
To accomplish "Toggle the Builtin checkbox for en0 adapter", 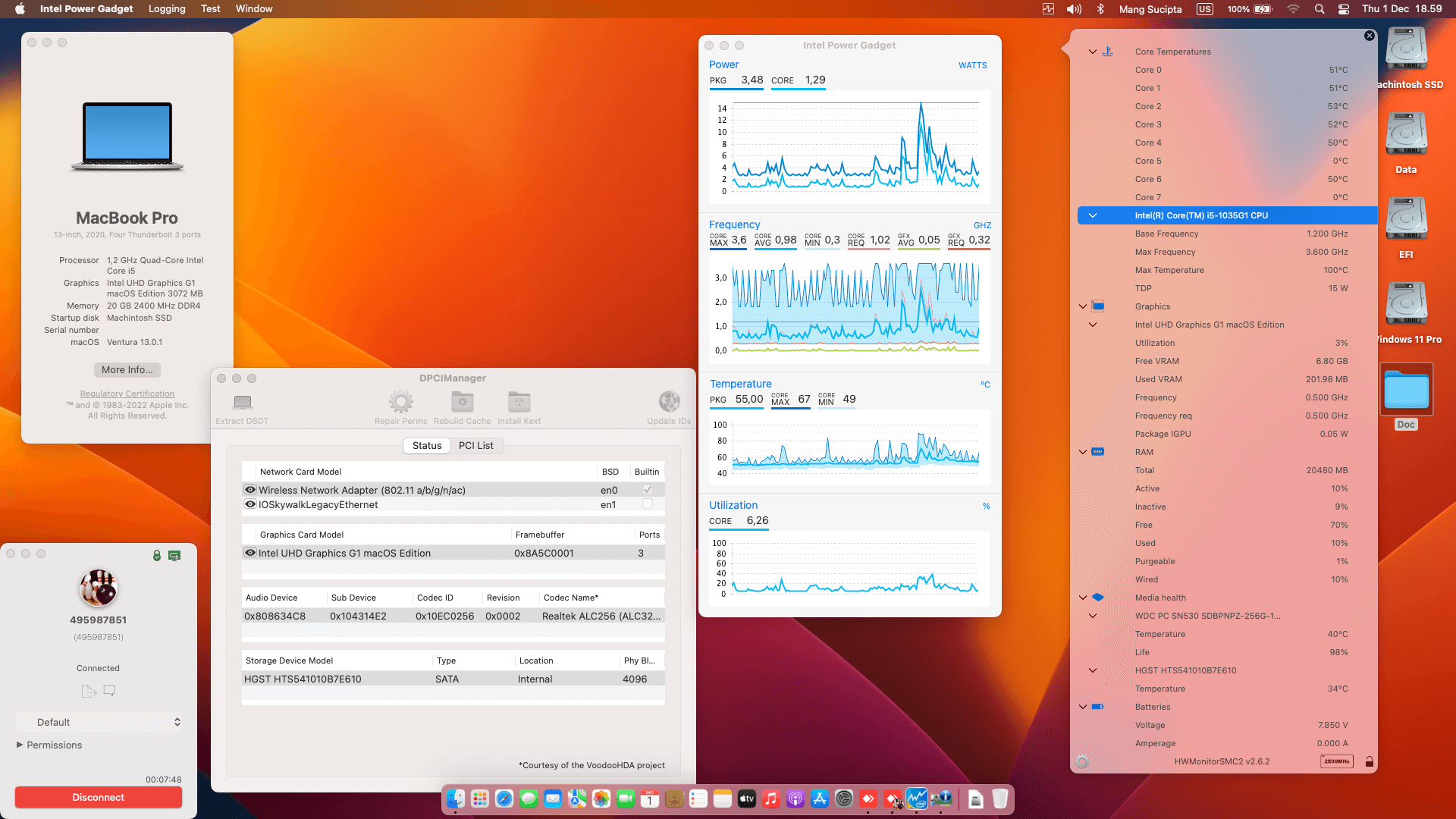I will click(x=648, y=490).
